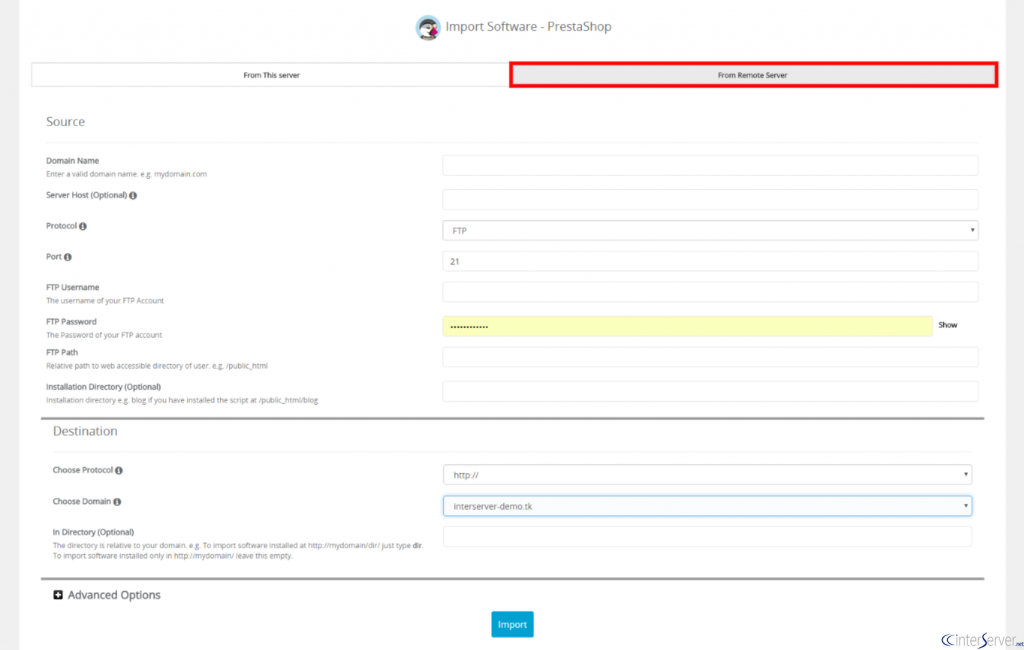Click the In Directory (Optional) label
Image resolution: width=1024 pixels, height=650 pixels.
(x=93, y=532)
